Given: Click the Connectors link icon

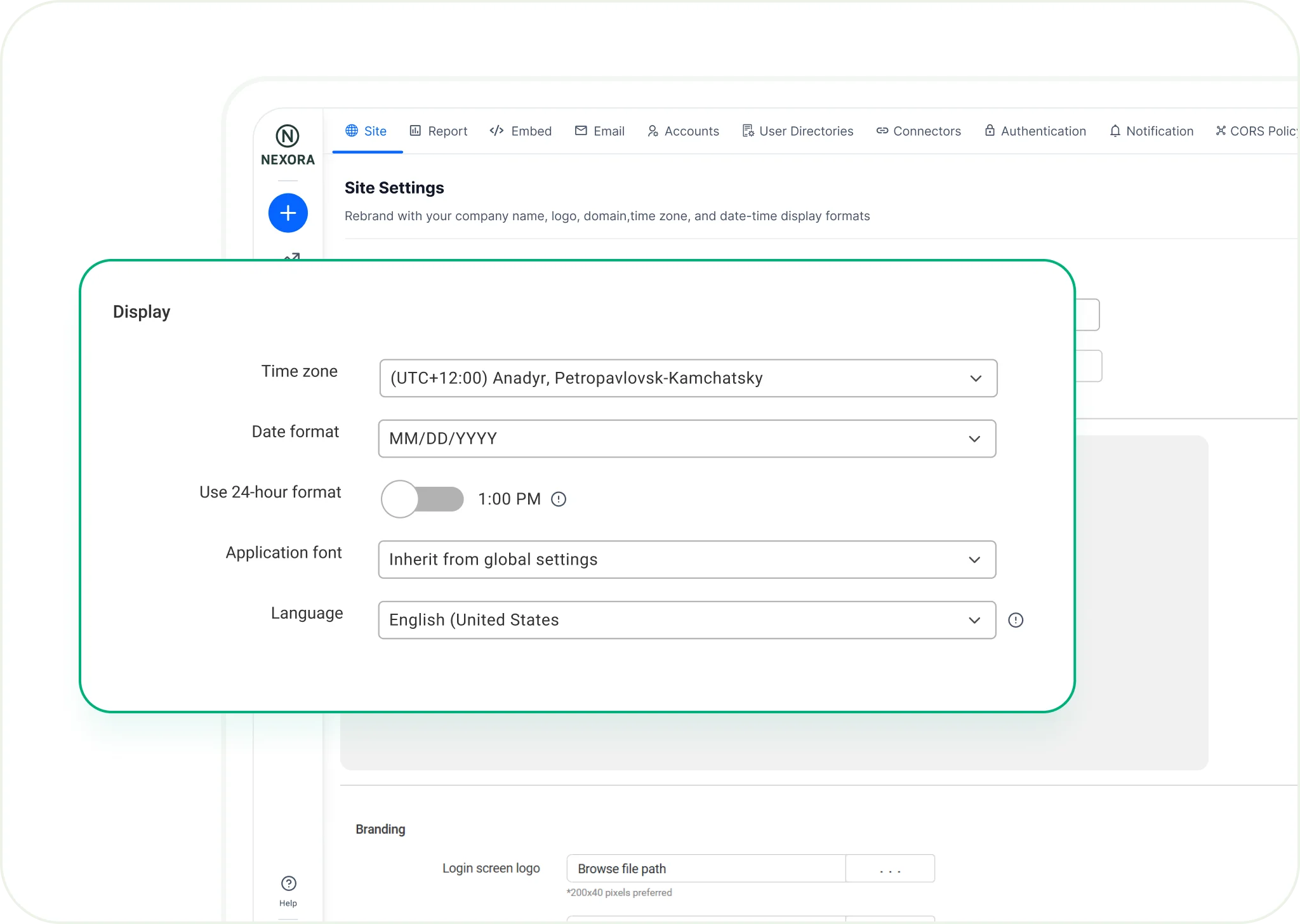Looking at the screenshot, I should tap(882, 131).
